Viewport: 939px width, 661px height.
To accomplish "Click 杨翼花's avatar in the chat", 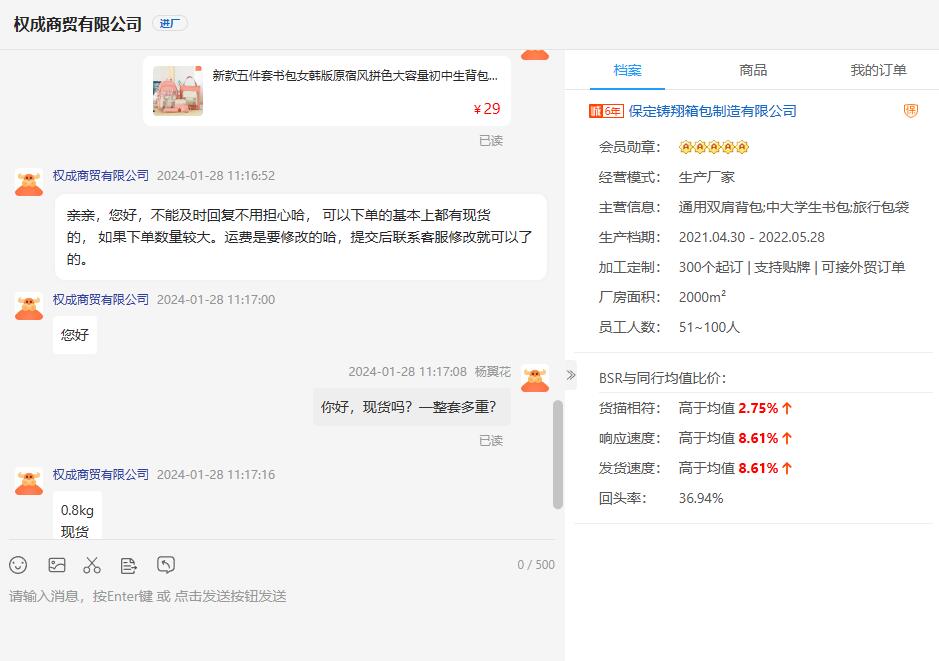I will (x=535, y=378).
